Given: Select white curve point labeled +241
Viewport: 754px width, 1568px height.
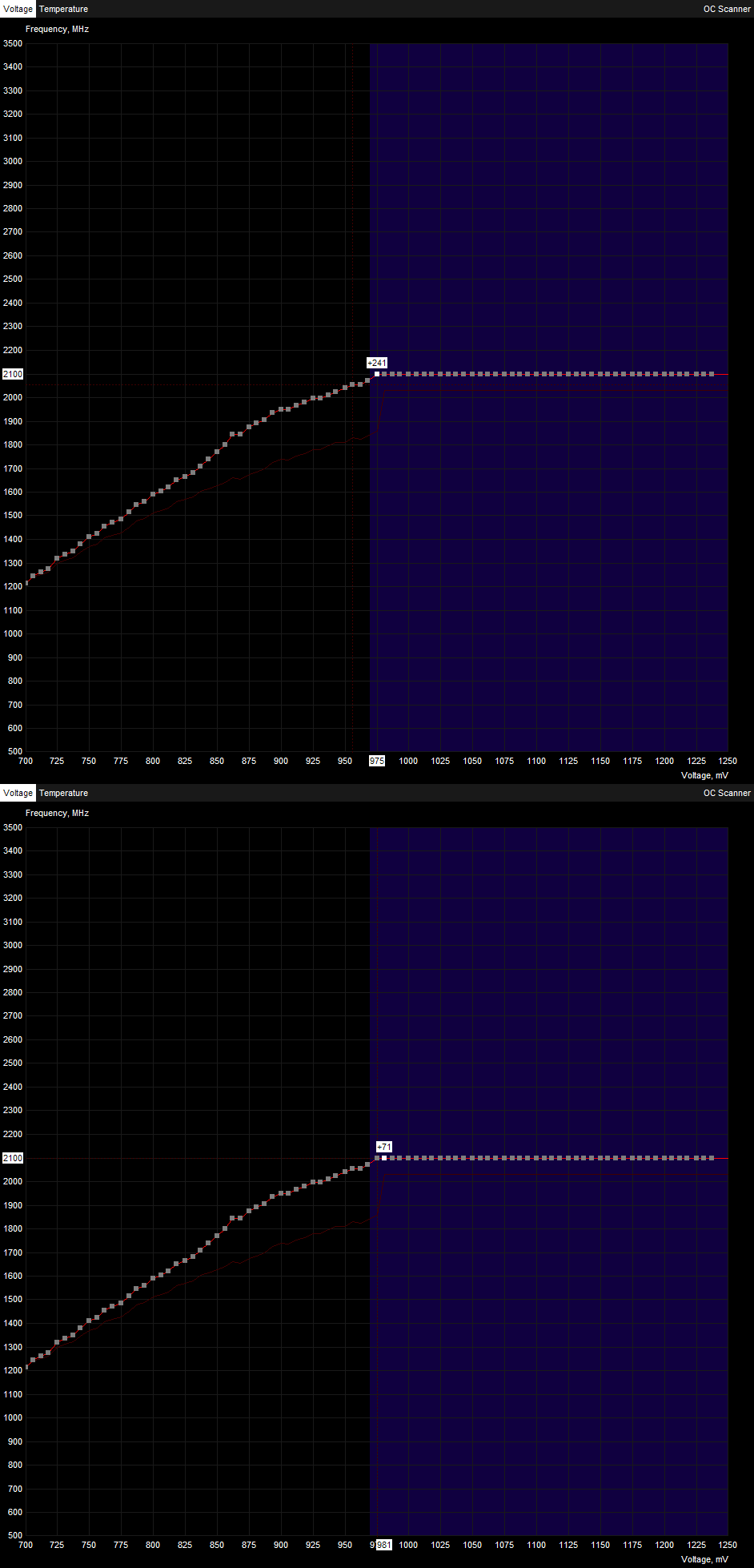Looking at the screenshot, I should [377, 374].
